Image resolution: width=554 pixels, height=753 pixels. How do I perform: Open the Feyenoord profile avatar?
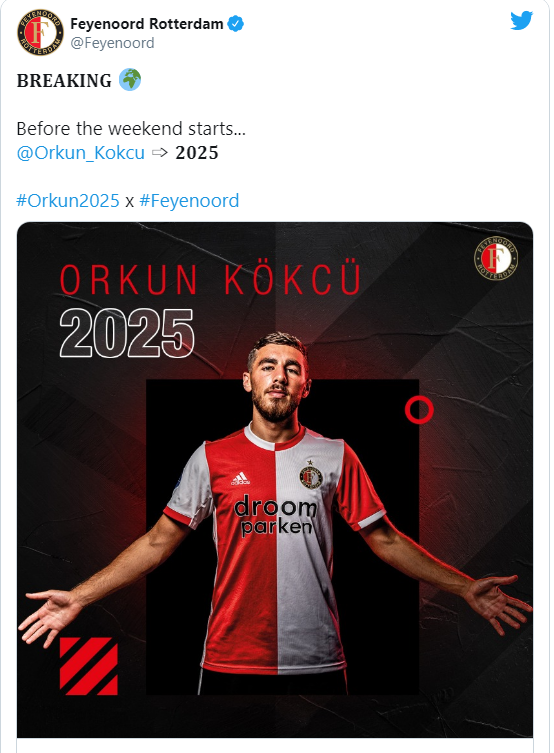[40, 32]
